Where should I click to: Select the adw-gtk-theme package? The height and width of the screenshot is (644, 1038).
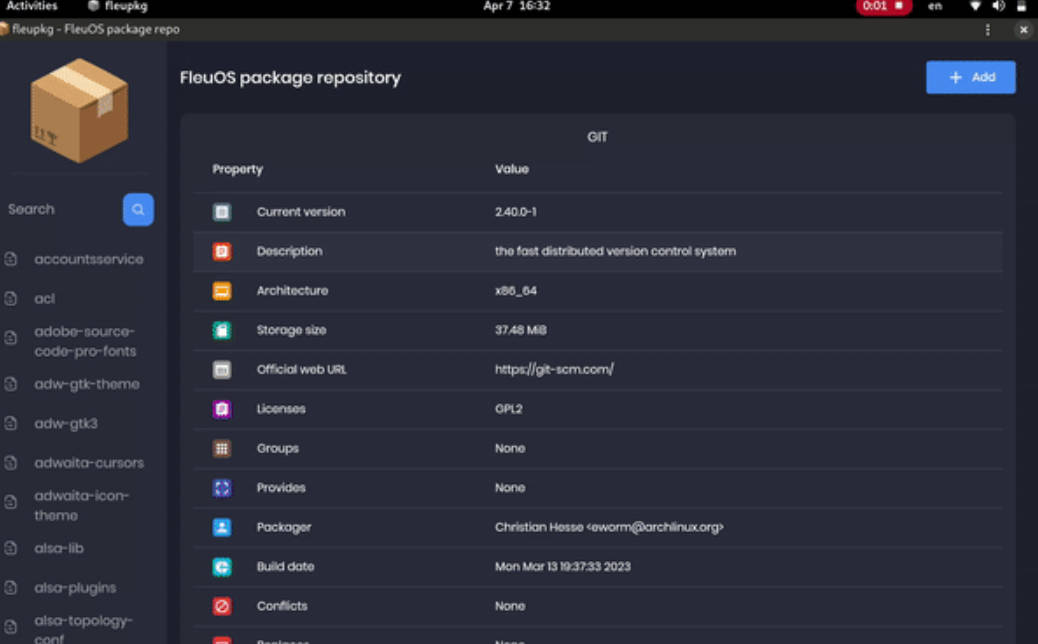[x=87, y=384]
